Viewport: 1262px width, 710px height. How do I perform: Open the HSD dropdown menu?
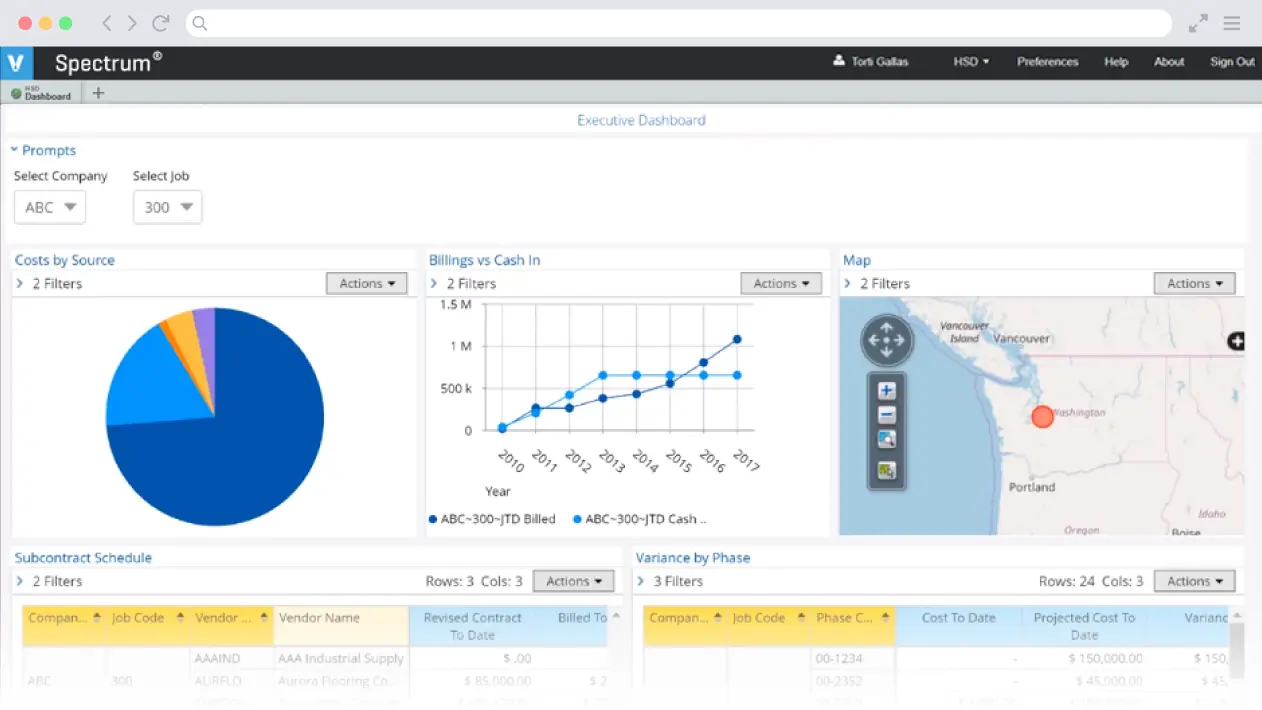971,61
